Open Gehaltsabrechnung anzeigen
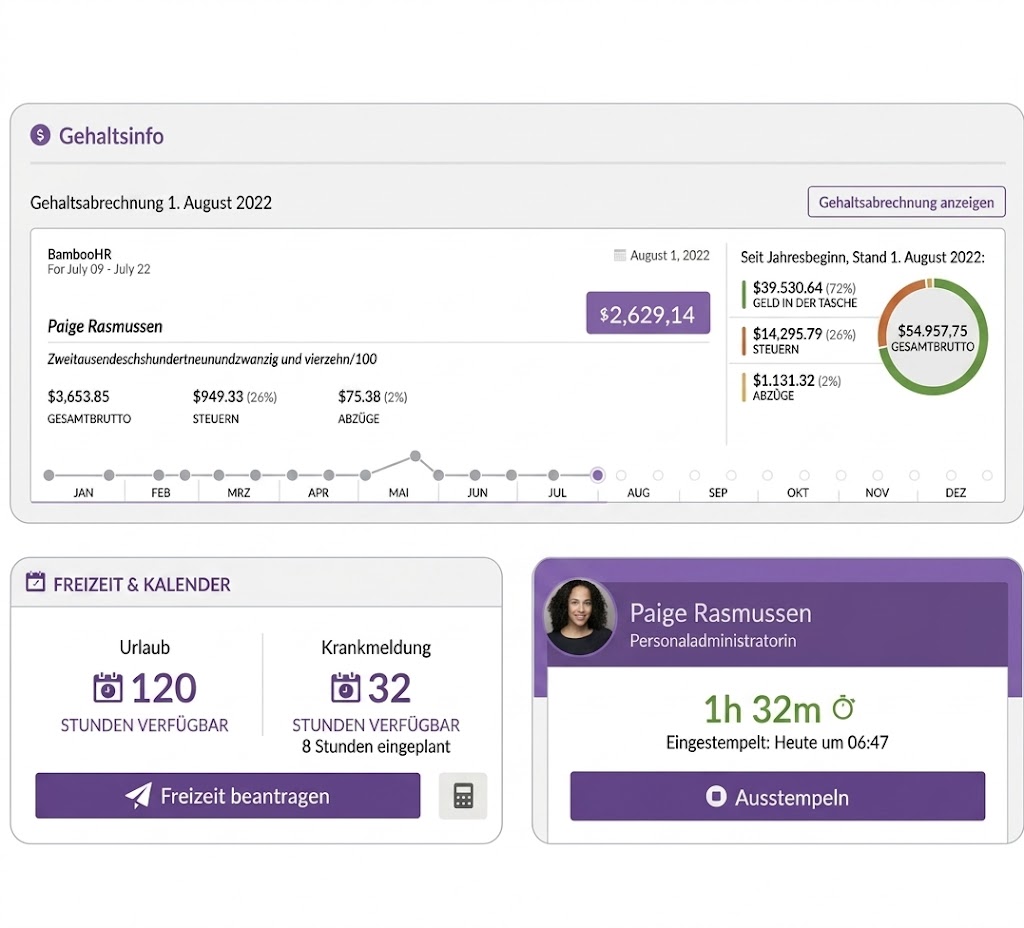 pyautogui.click(x=906, y=202)
